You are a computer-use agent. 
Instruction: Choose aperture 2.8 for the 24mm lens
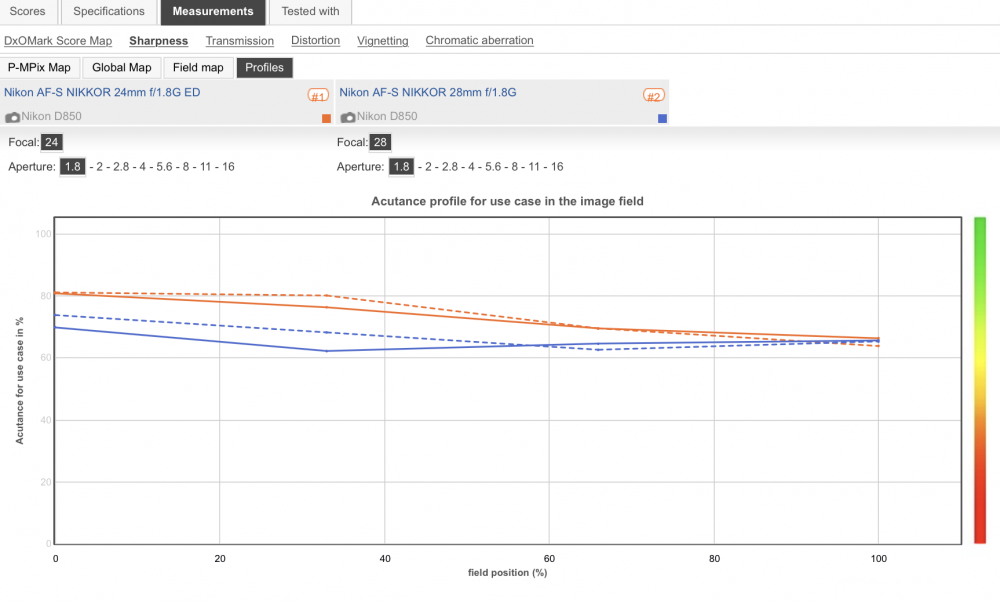121,167
